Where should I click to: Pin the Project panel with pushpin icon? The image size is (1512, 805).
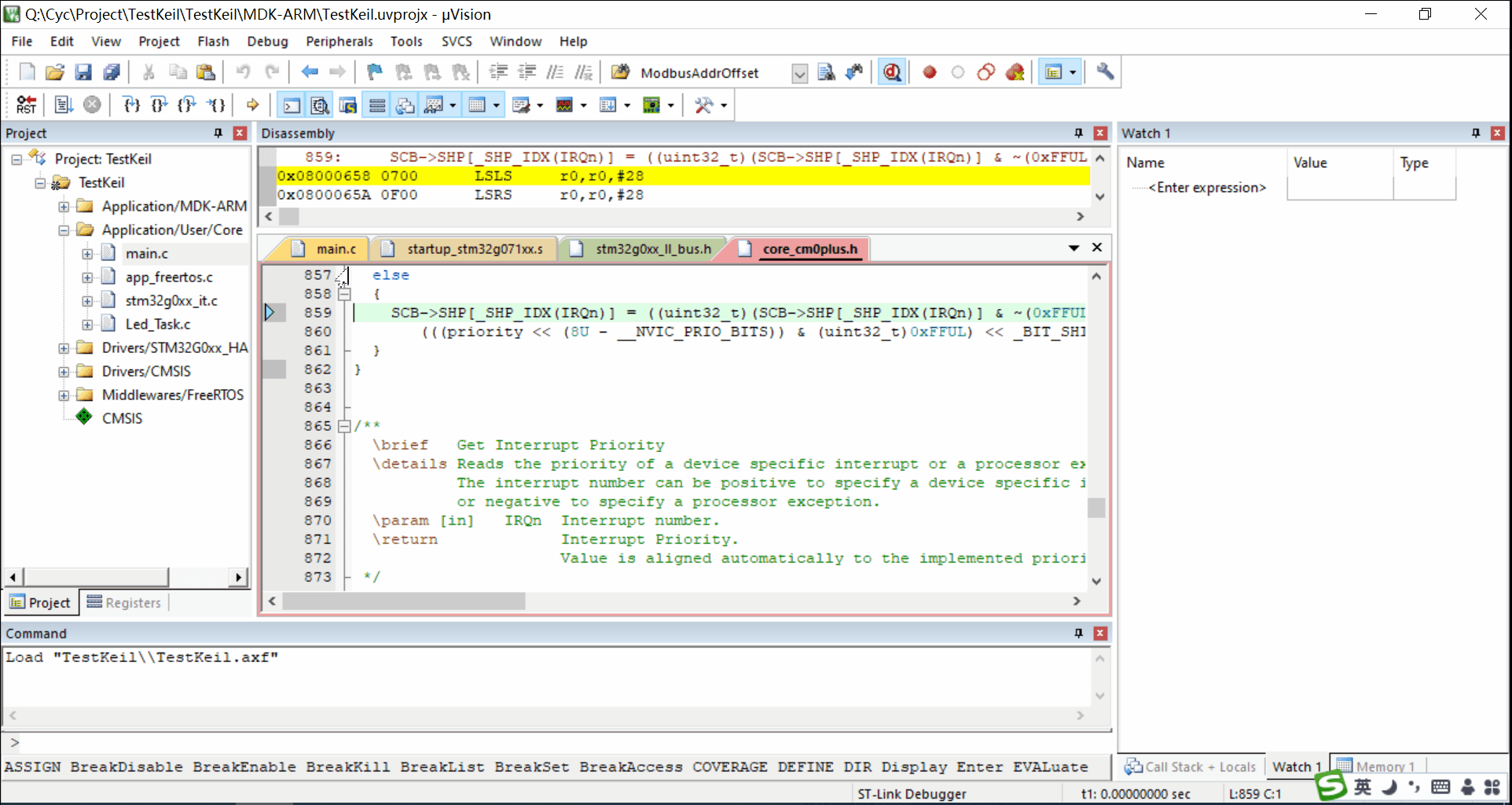click(218, 134)
